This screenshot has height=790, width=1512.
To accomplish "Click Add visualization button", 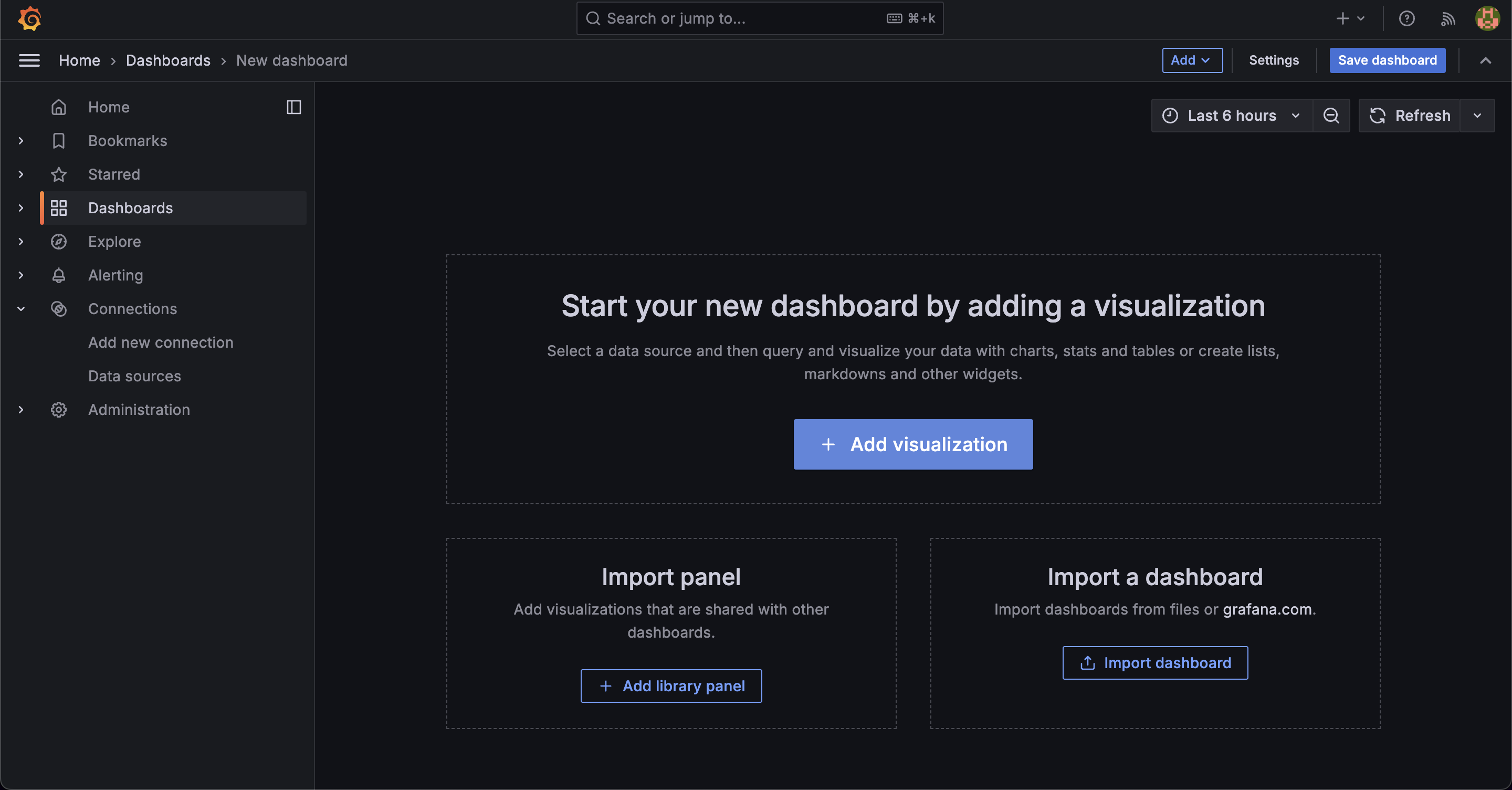I will point(913,444).
